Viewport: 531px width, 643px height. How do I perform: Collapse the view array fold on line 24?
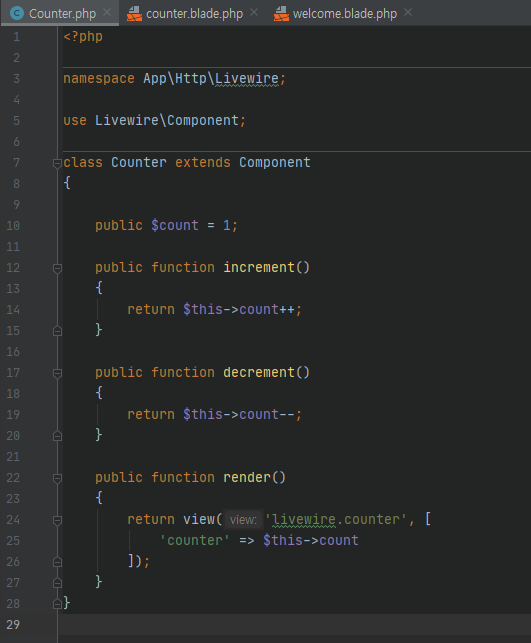(57, 520)
